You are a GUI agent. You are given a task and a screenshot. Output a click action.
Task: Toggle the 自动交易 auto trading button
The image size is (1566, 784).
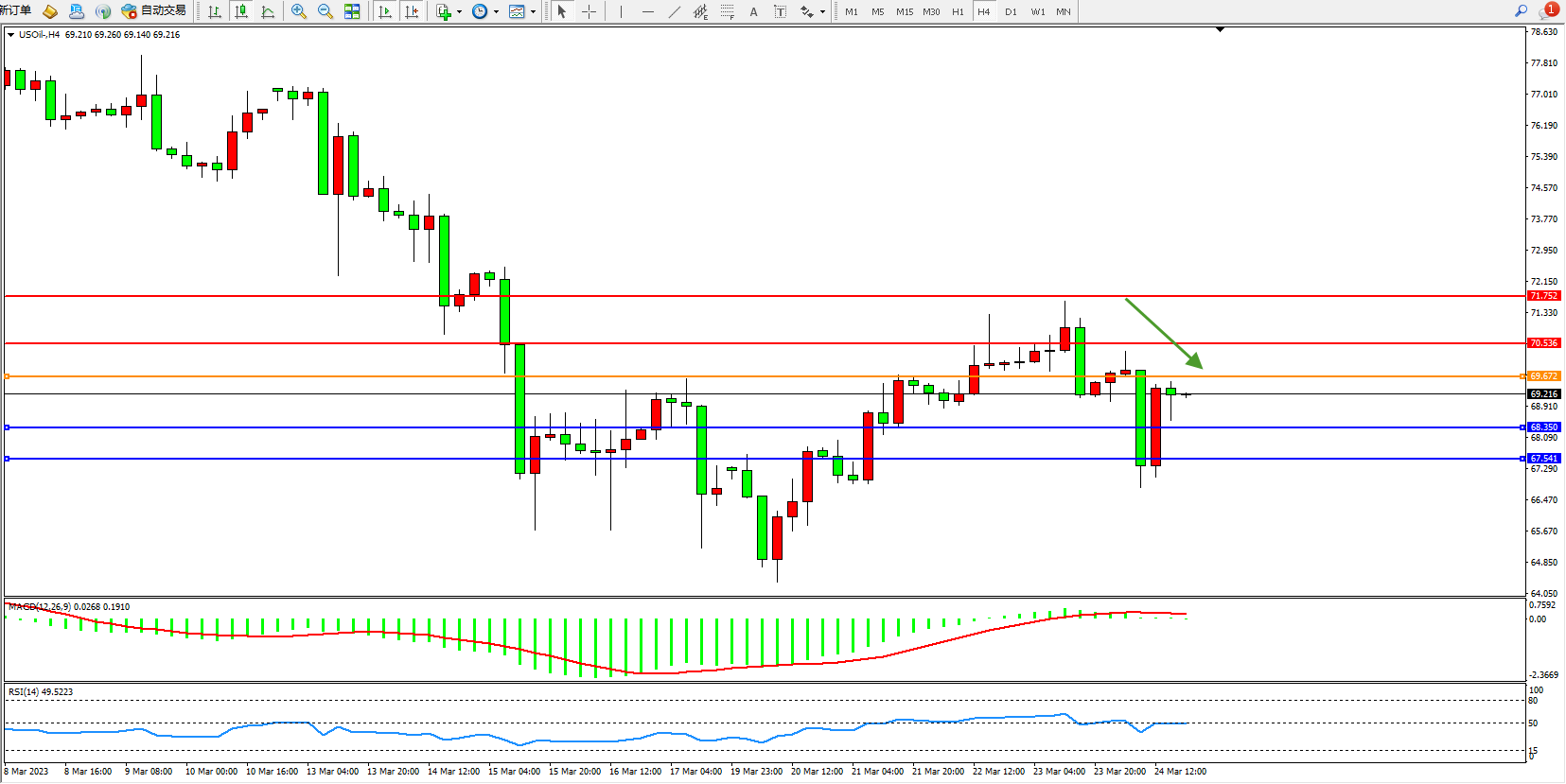click(x=154, y=11)
